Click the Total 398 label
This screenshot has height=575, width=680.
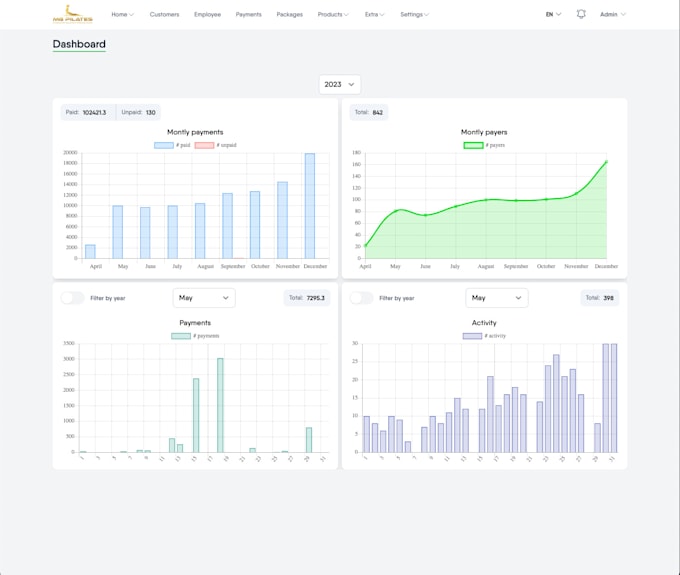(x=599, y=298)
